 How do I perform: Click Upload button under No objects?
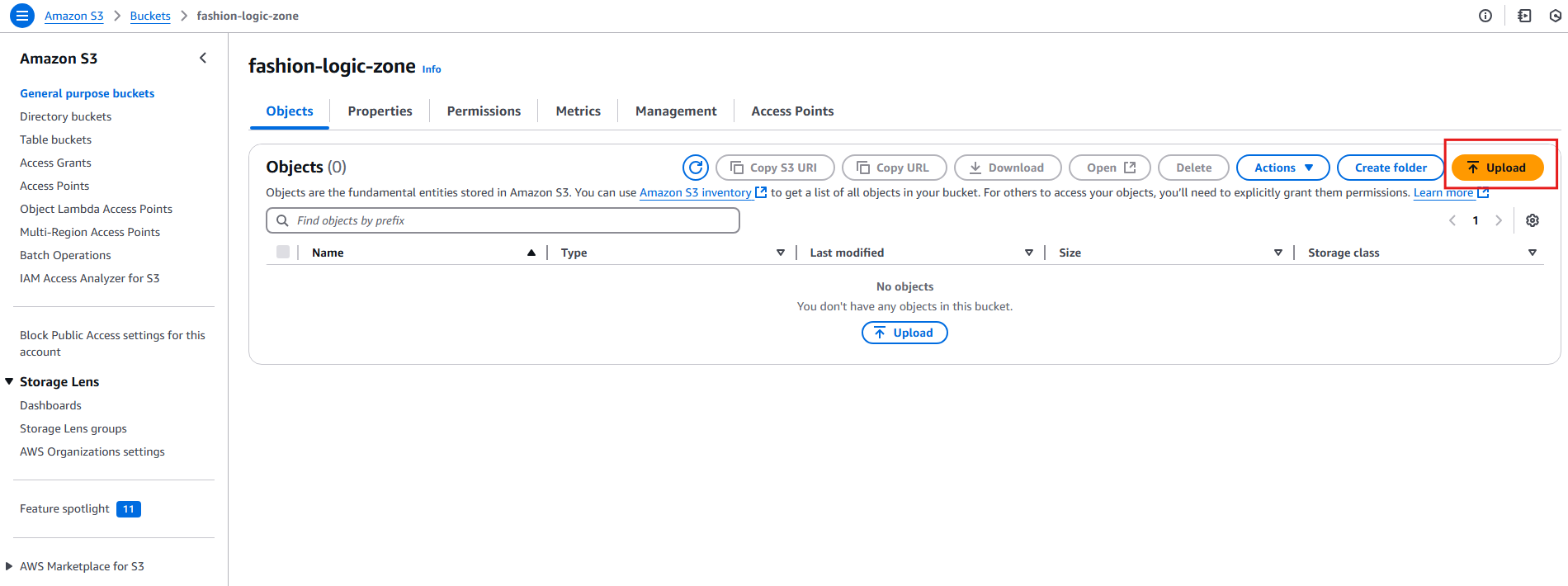click(904, 333)
